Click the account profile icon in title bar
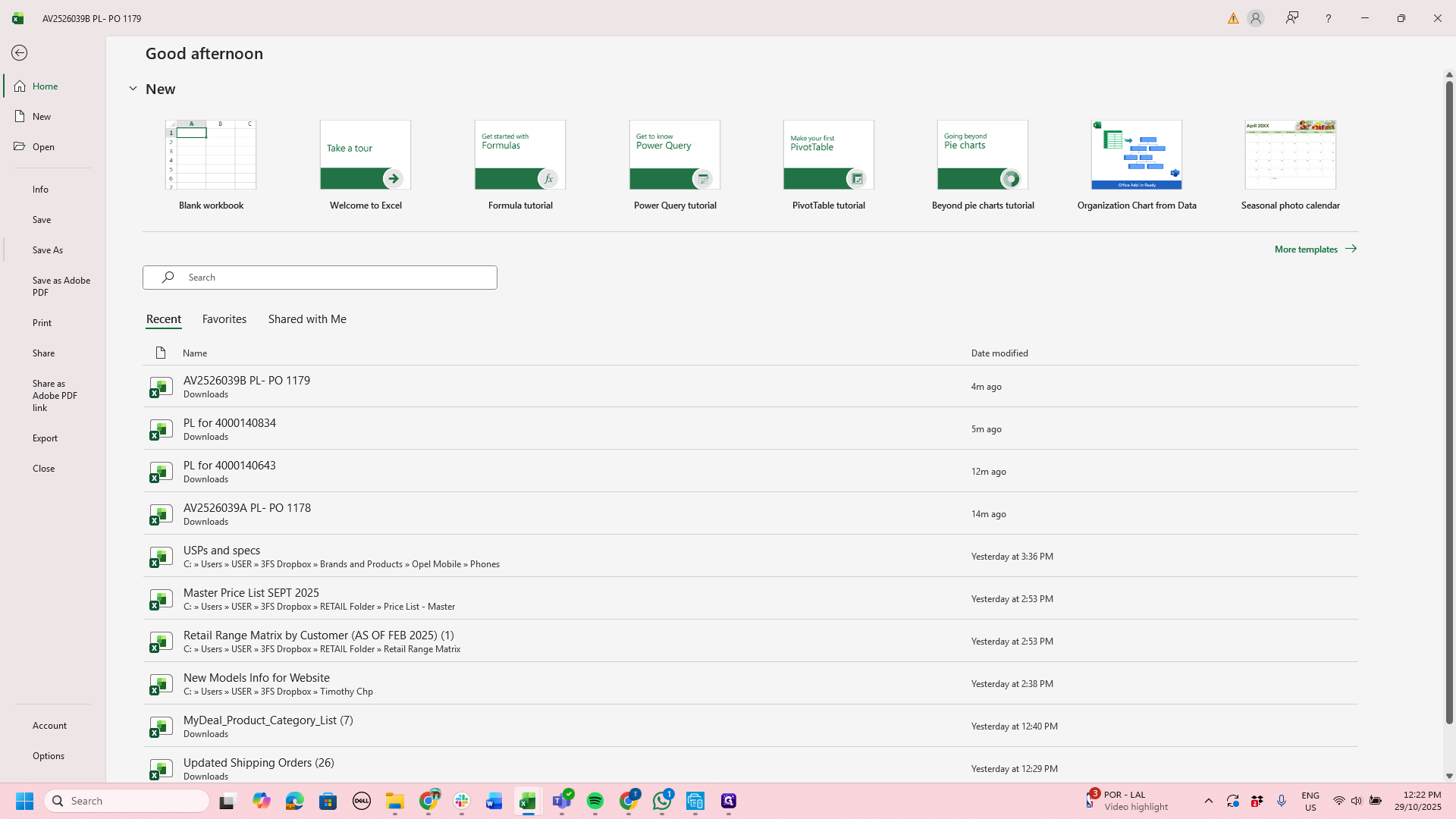 (1256, 18)
